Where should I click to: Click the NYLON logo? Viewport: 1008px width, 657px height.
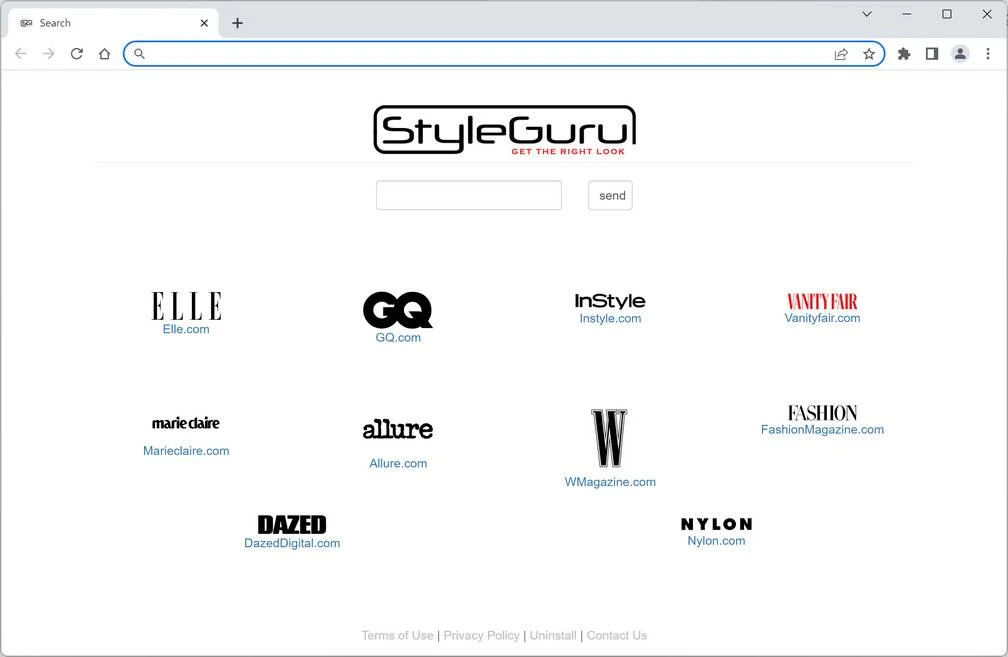point(716,525)
